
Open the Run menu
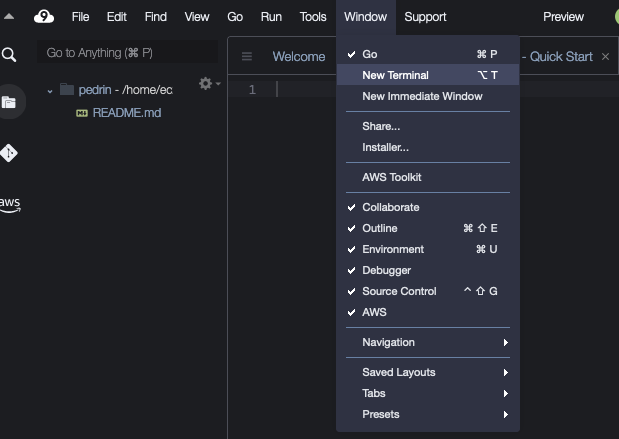coord(271,17)
